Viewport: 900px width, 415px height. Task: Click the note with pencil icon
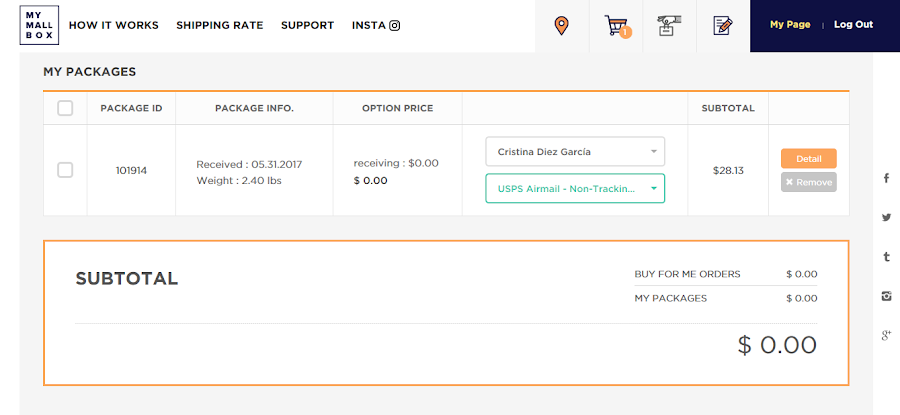(722, 26)
